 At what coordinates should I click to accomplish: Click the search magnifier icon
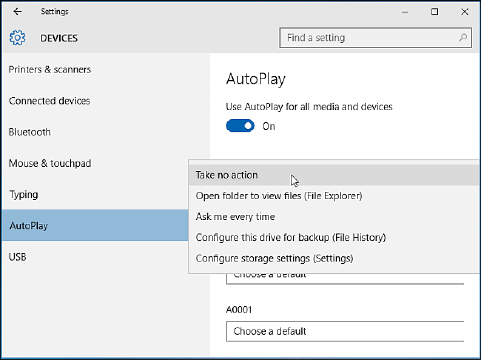463,38
